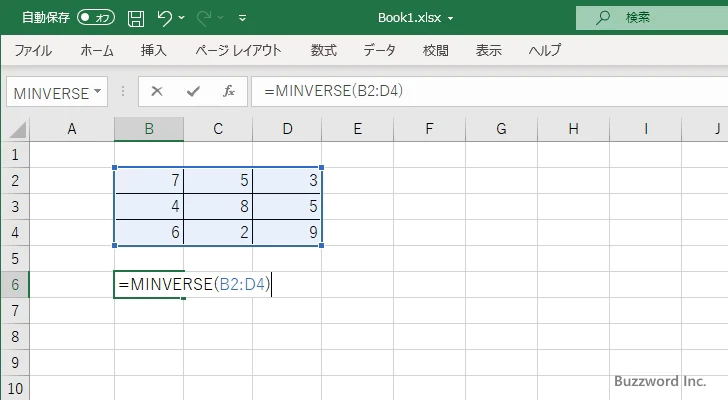Screen dimensions: 728x400
Task: Select row 10 header
Action: pos(15,388)
